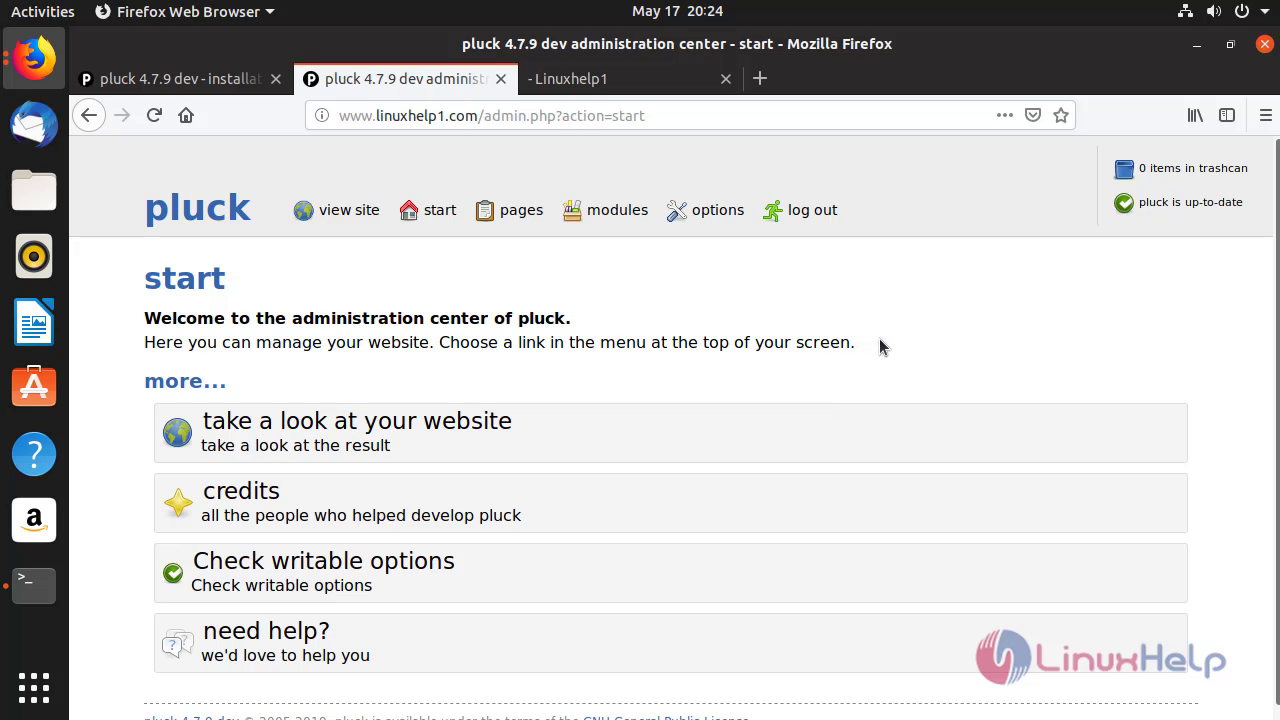Click globe icon beside take a look
This screenshot has height=720, width=1280.
[177, 433]
